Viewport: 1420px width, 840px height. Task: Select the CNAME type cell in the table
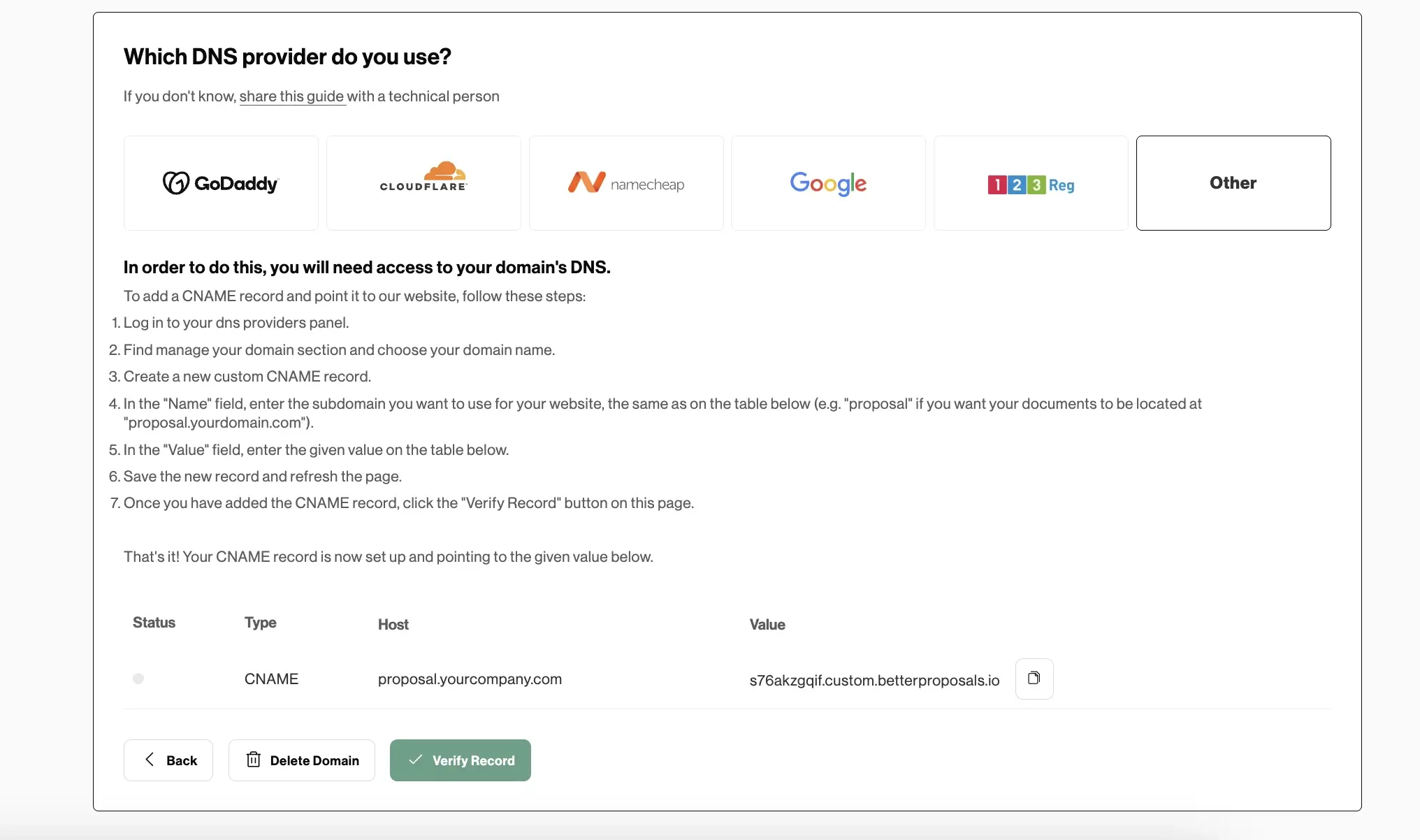pyautogui.click(x=271, y=678)
